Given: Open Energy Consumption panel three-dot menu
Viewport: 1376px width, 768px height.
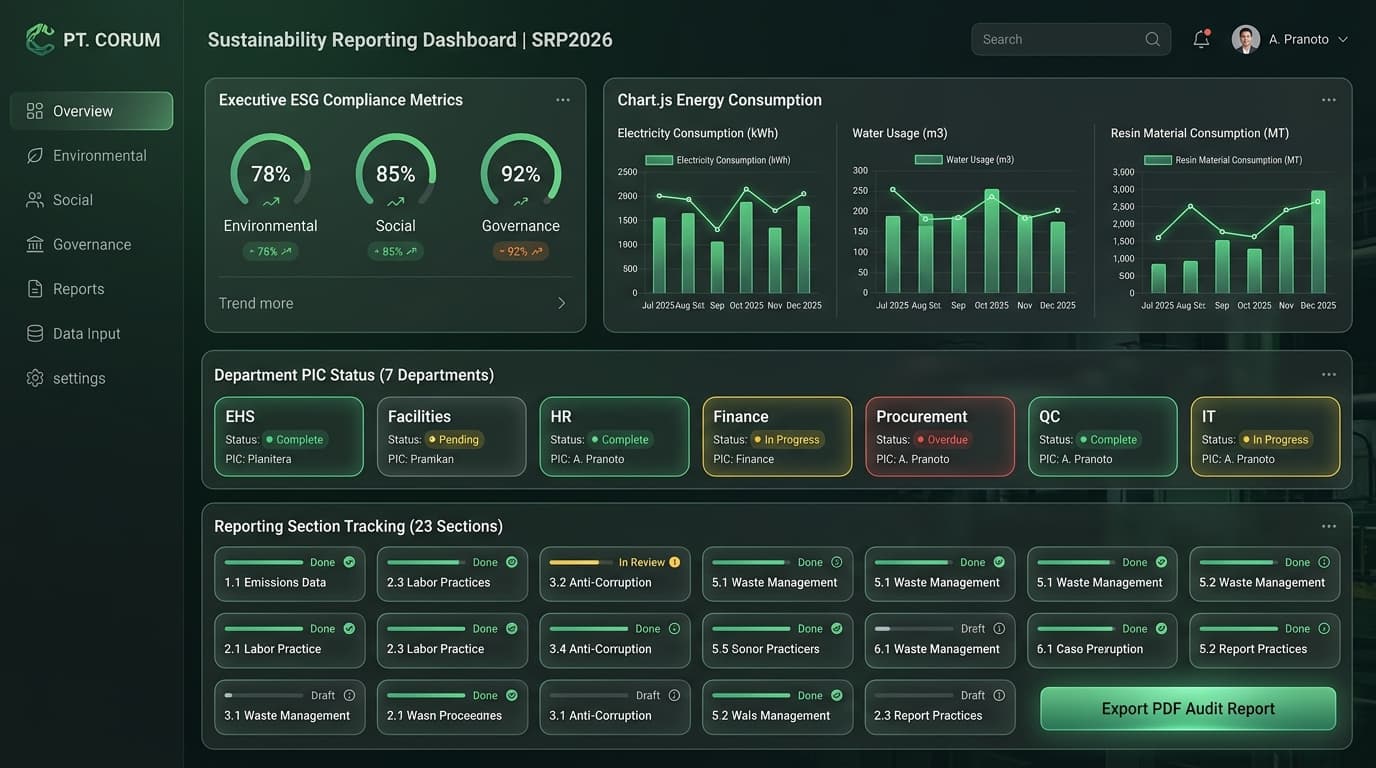Looking at the screenshot, I should (x=1329, y=100).
